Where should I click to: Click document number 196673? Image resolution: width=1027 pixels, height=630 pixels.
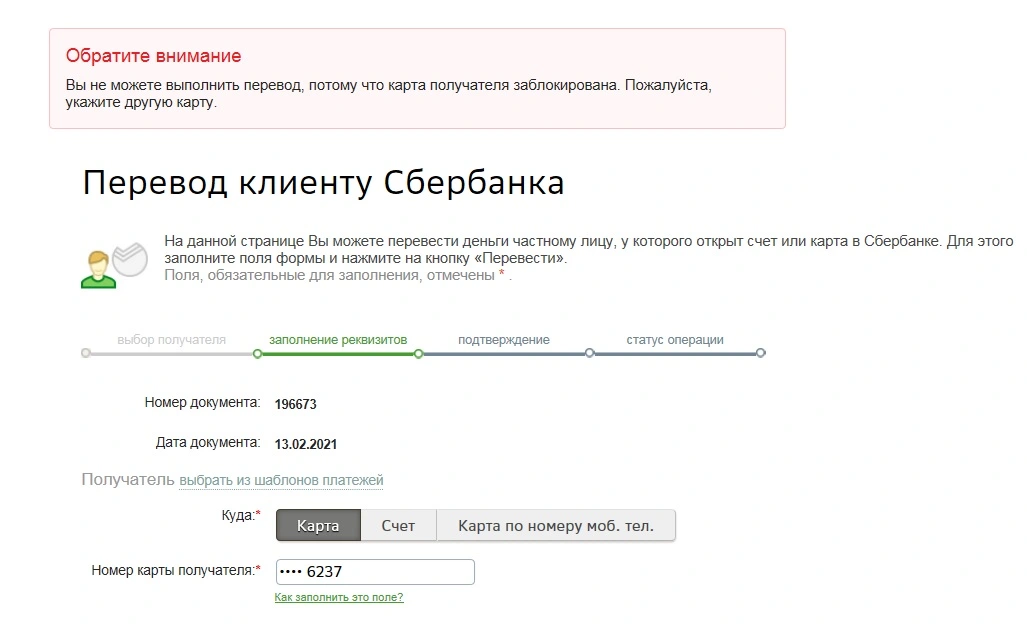[295, 404]
